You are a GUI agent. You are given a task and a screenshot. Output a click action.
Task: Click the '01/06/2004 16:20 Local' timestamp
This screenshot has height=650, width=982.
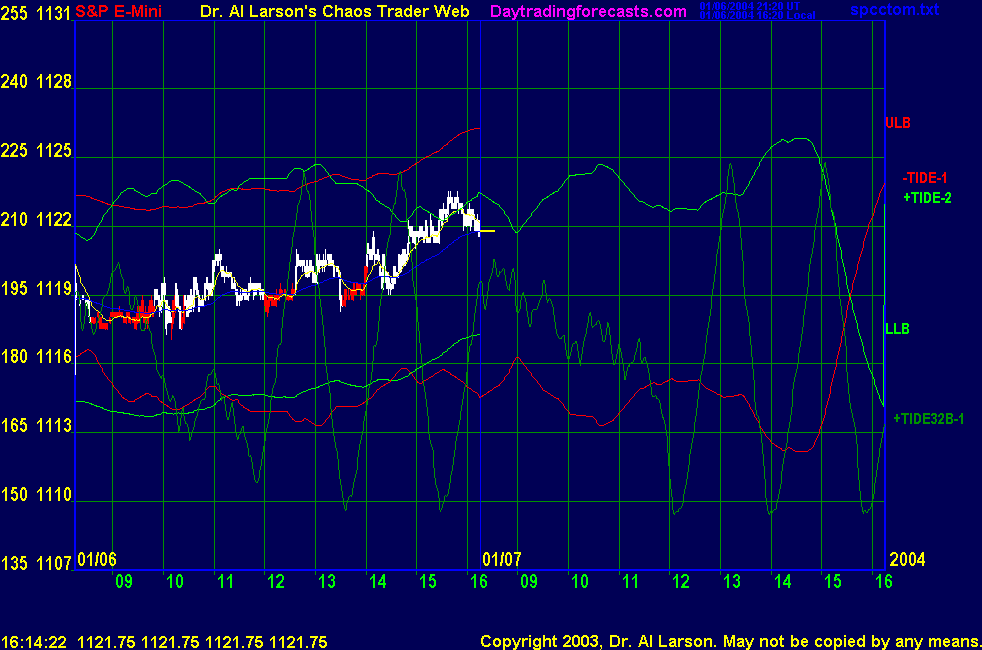(x=757, y=16)
